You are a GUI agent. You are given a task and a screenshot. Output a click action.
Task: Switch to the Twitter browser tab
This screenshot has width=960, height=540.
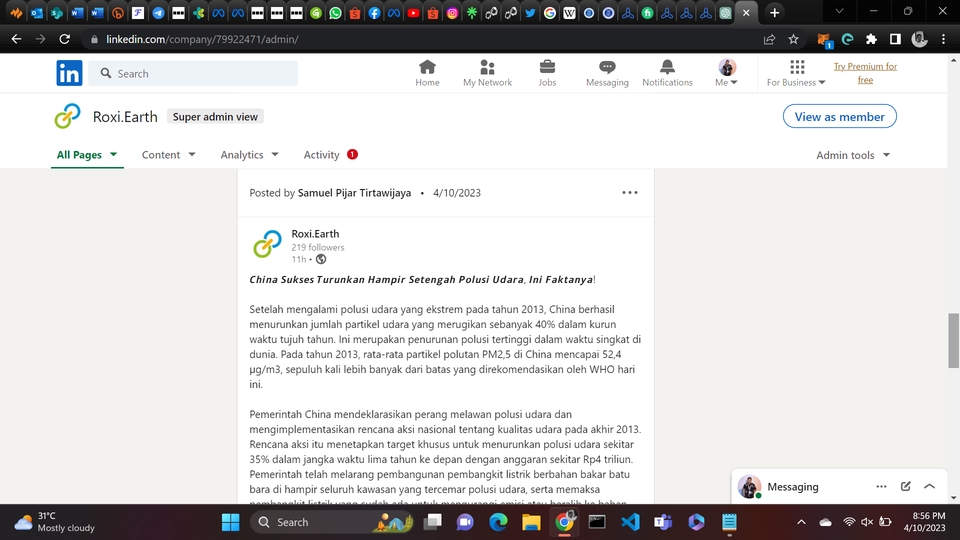coord(530,12)
